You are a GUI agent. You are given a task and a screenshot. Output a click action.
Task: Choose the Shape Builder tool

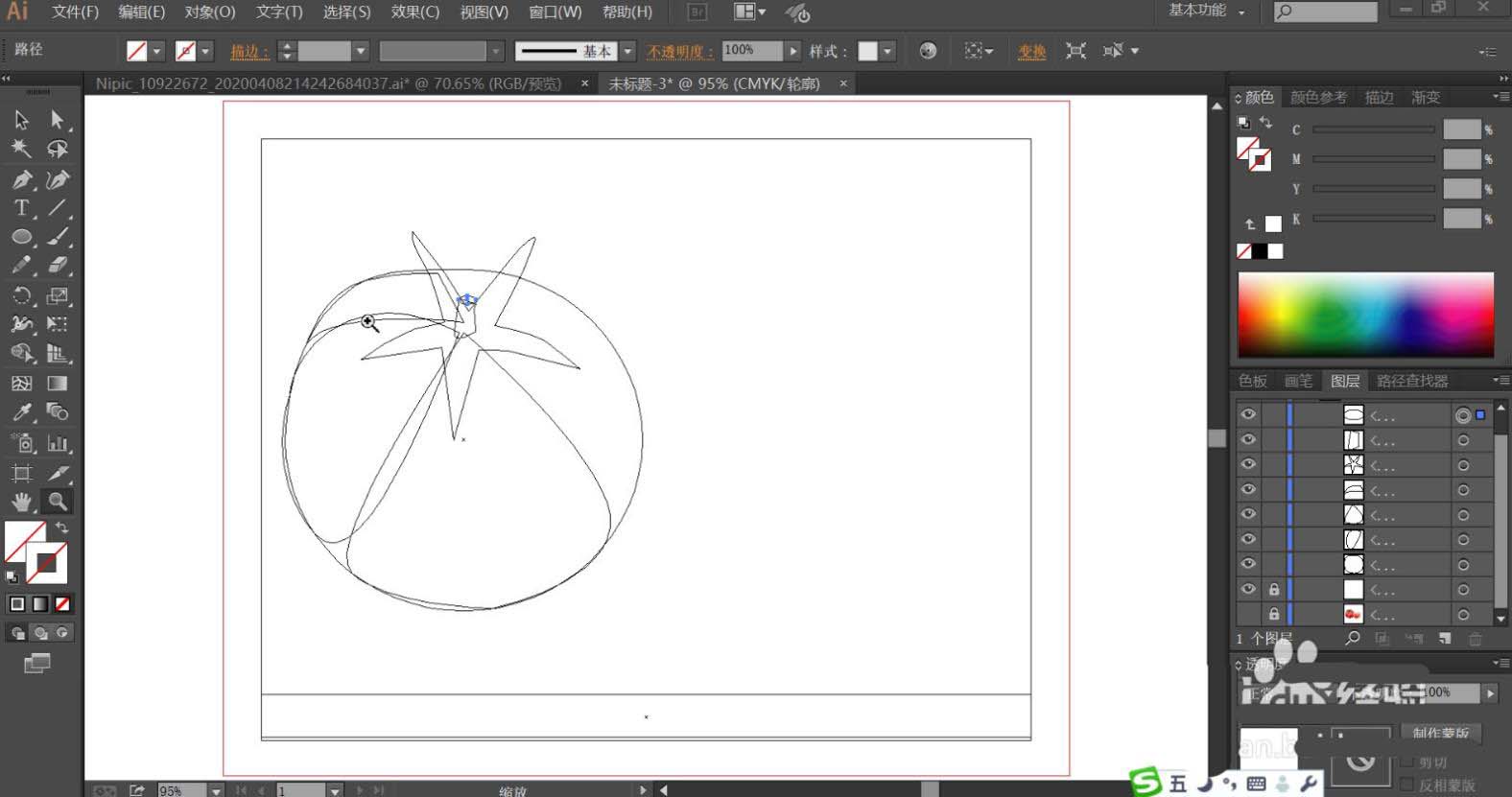pos(21,354)
